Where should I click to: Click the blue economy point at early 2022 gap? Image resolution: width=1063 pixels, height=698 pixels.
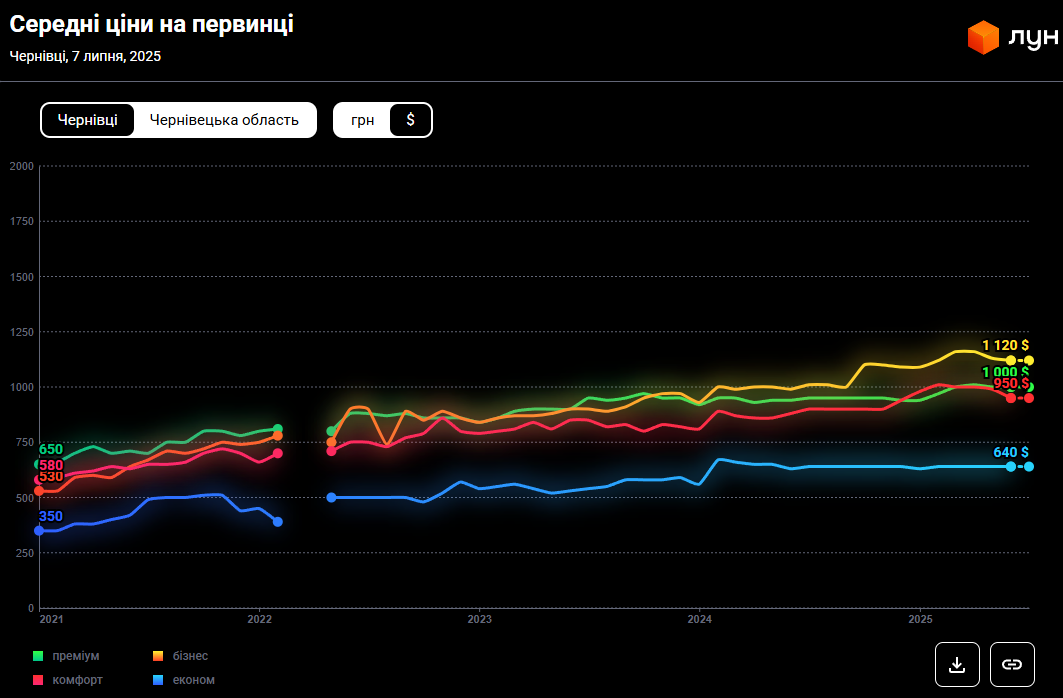point(277,522)
